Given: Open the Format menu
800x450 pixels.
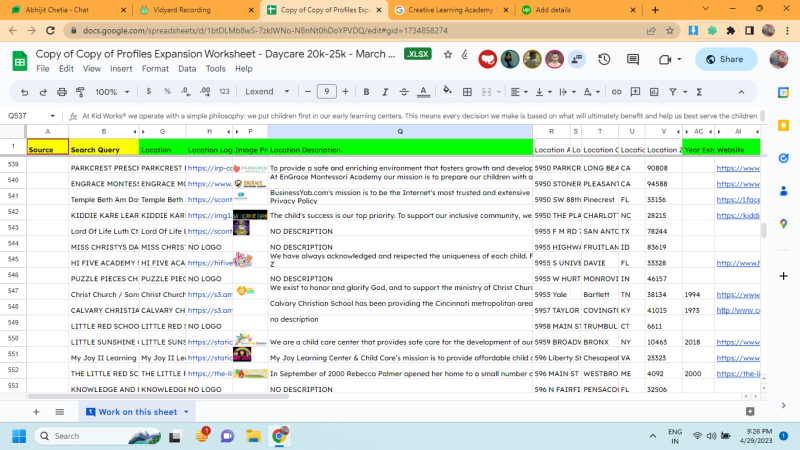Looking at the screenshot, I should (155, 69).
